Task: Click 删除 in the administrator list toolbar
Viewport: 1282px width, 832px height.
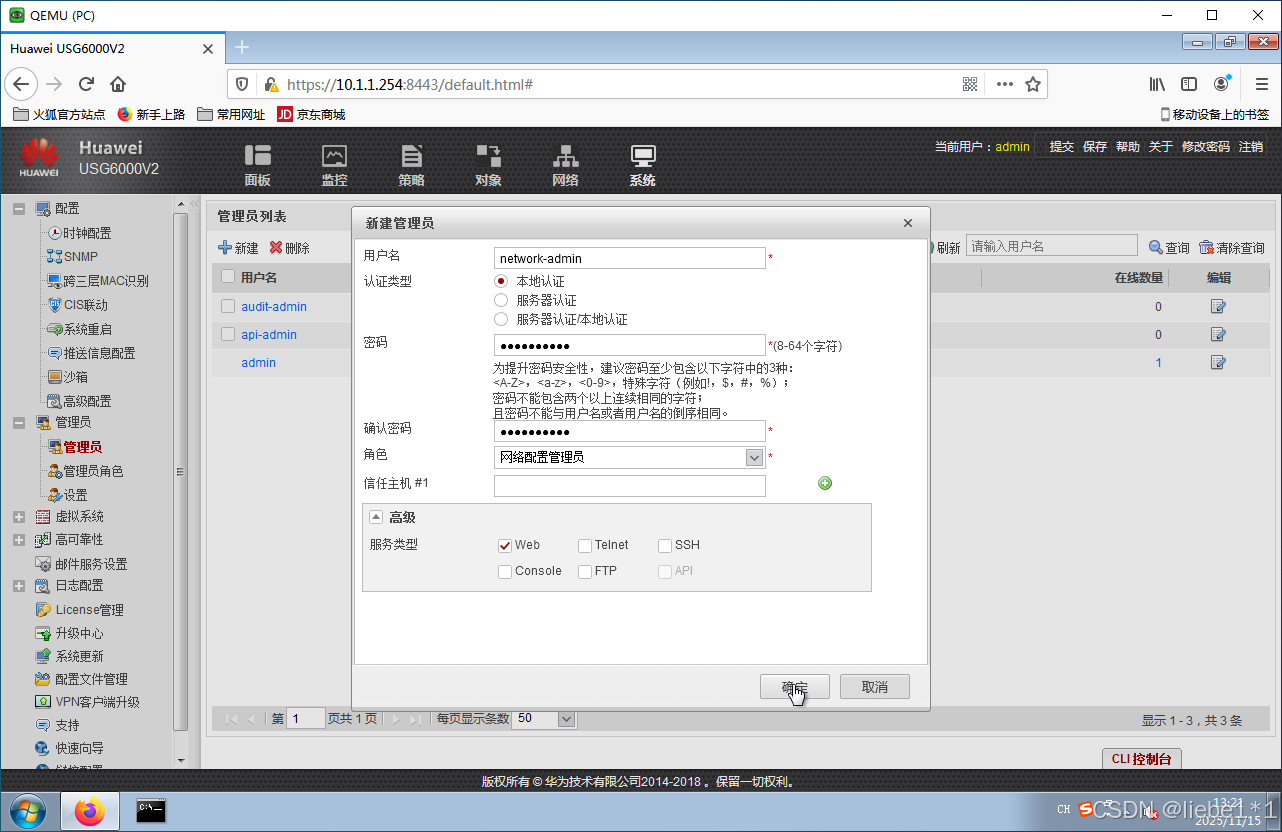Action: click(x=290, y=248)
